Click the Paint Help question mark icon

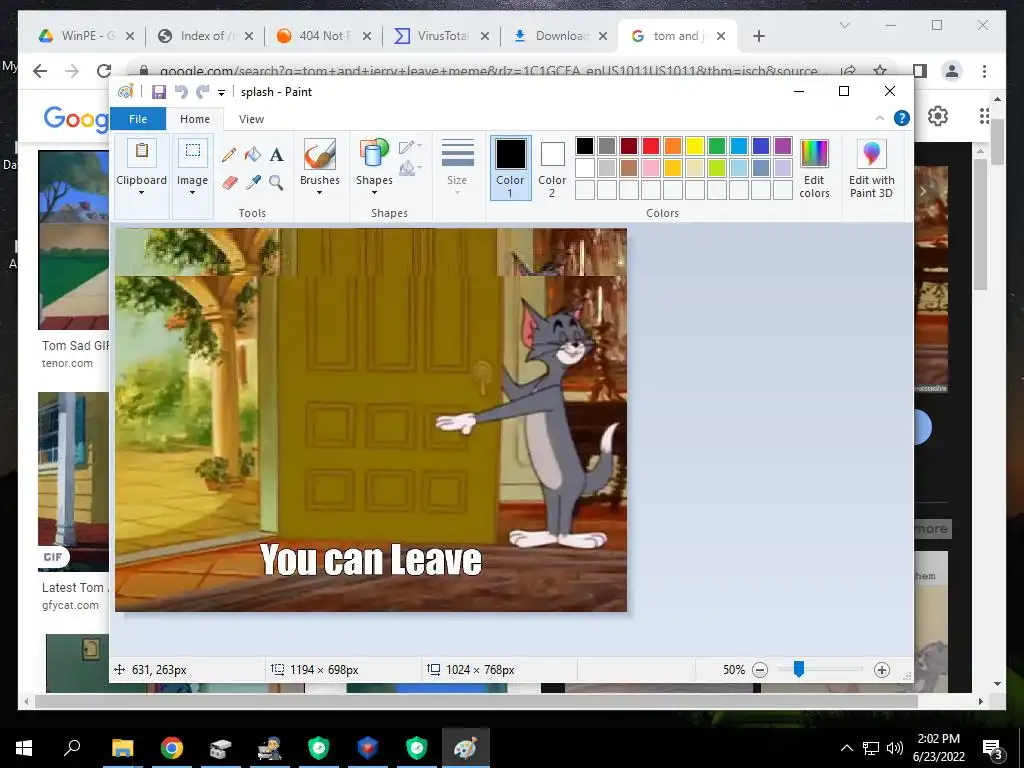point(902,118)
